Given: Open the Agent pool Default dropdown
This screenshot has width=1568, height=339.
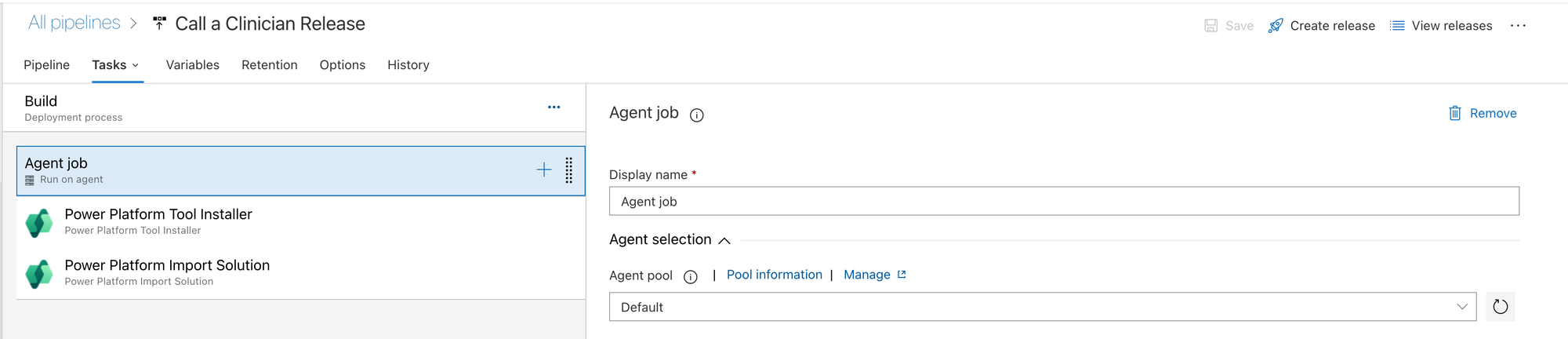Looking at the screenshot, I should 1042,307.
